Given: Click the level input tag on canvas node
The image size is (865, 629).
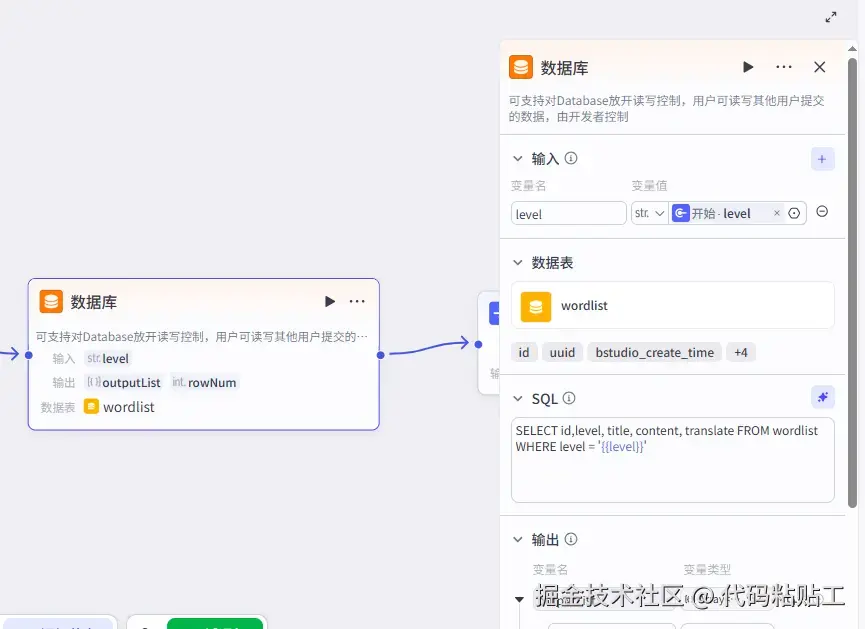Looking at the screenshot, I should 108,359.
